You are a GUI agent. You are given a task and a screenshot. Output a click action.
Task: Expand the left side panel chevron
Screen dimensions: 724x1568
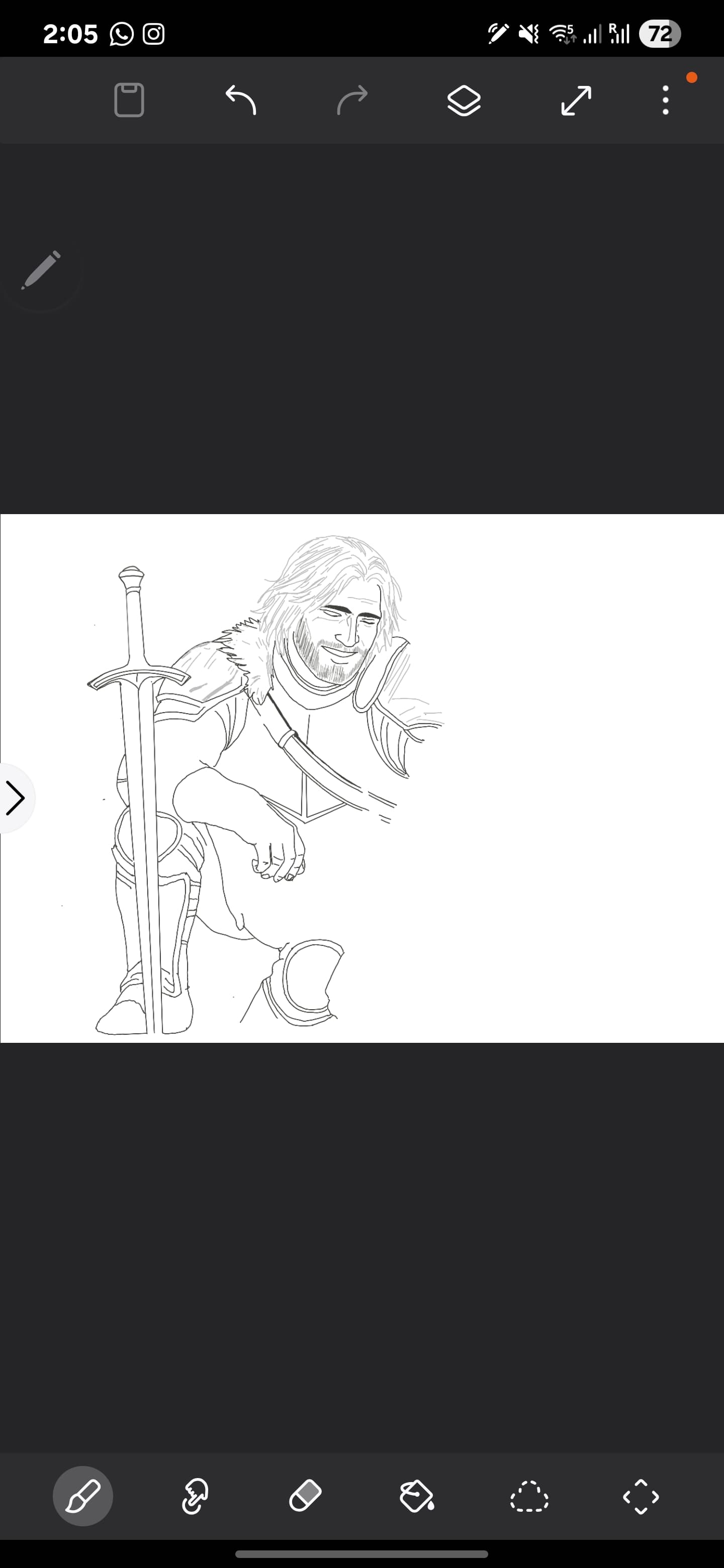coord(15,798)
